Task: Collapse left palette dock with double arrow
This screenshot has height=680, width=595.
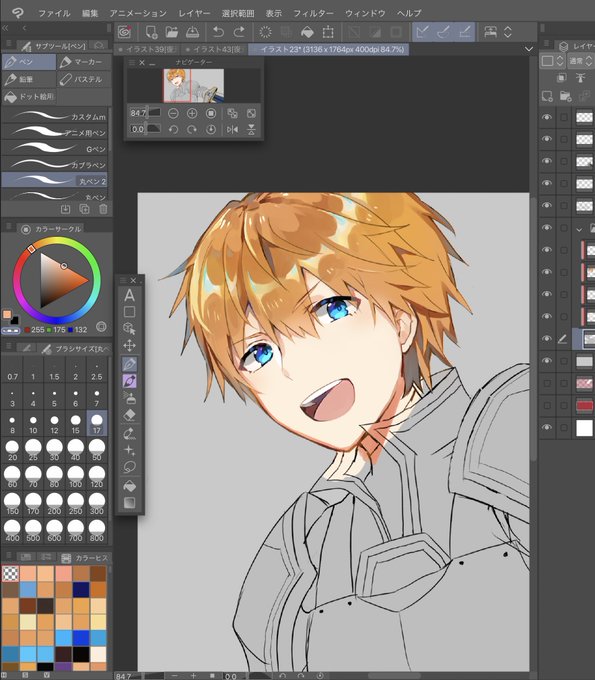Action: 5,28
